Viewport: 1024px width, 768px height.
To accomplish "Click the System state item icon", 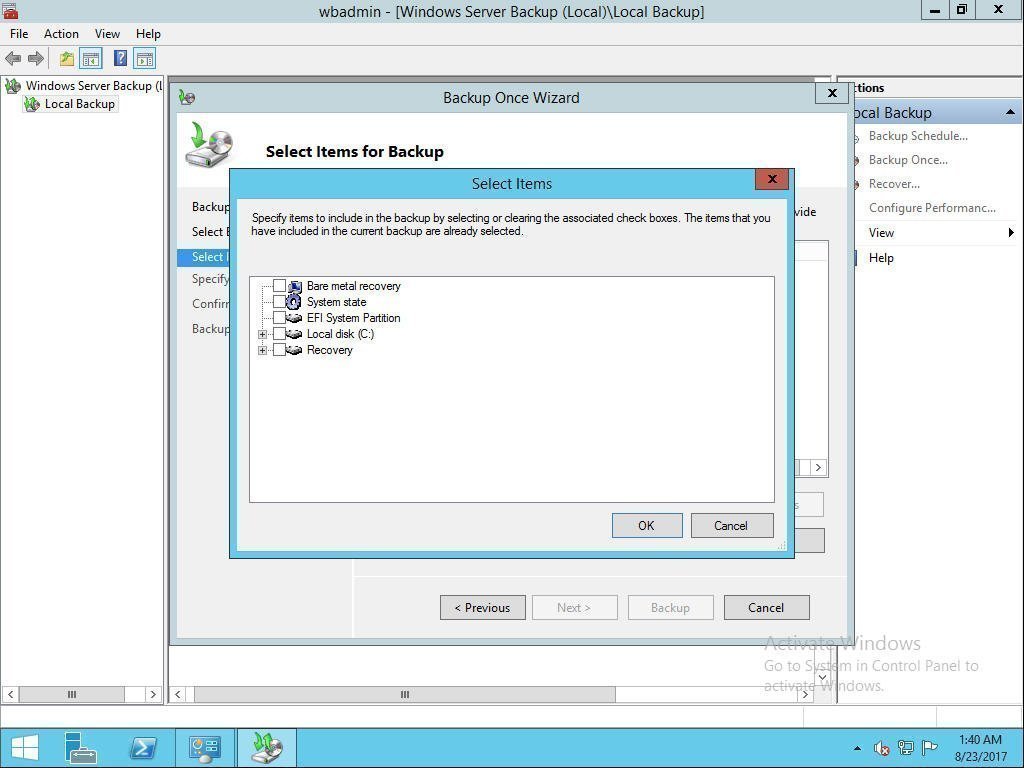I will pyautogui.click(x=294, y=302).
